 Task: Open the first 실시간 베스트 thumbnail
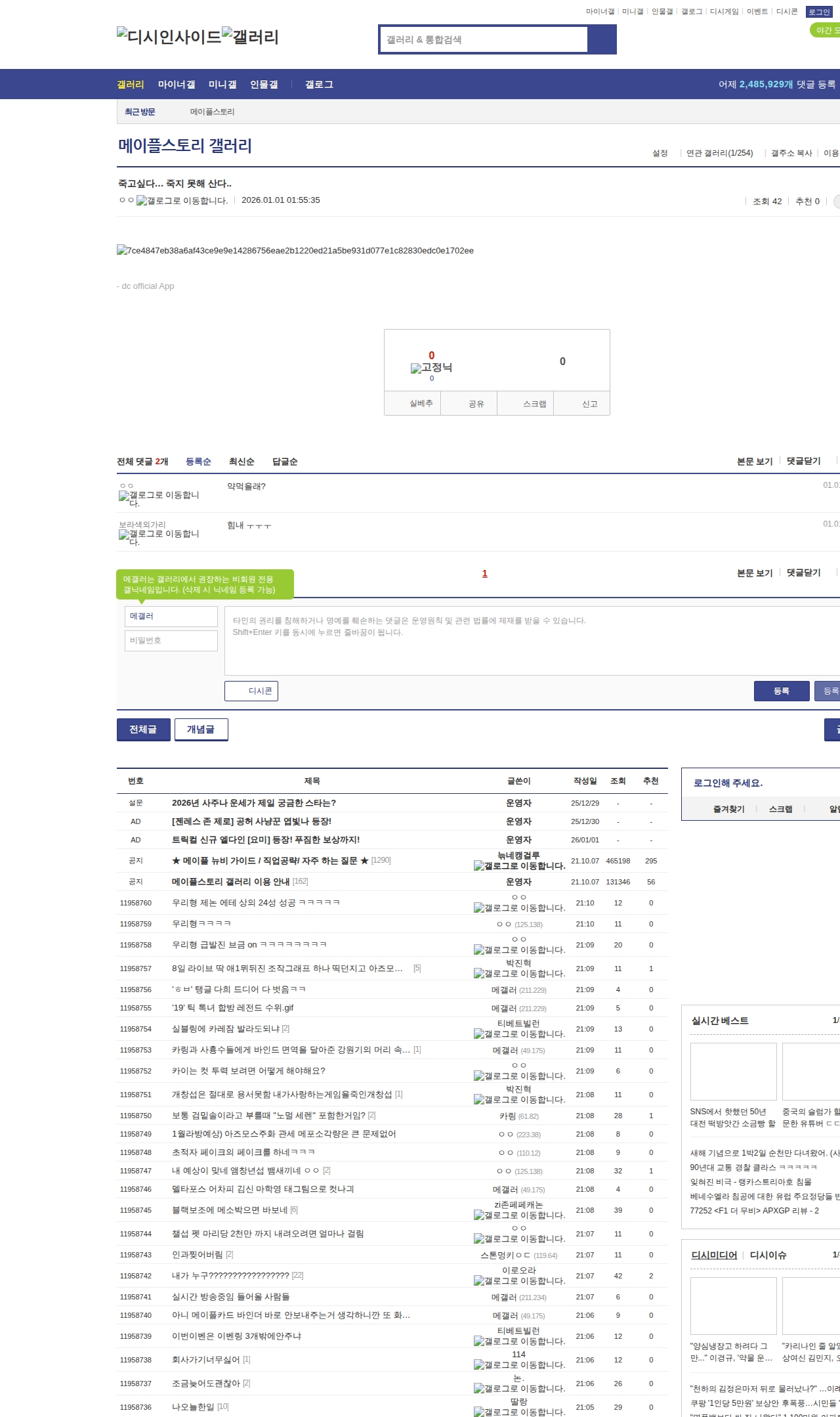coord(733,1071)
